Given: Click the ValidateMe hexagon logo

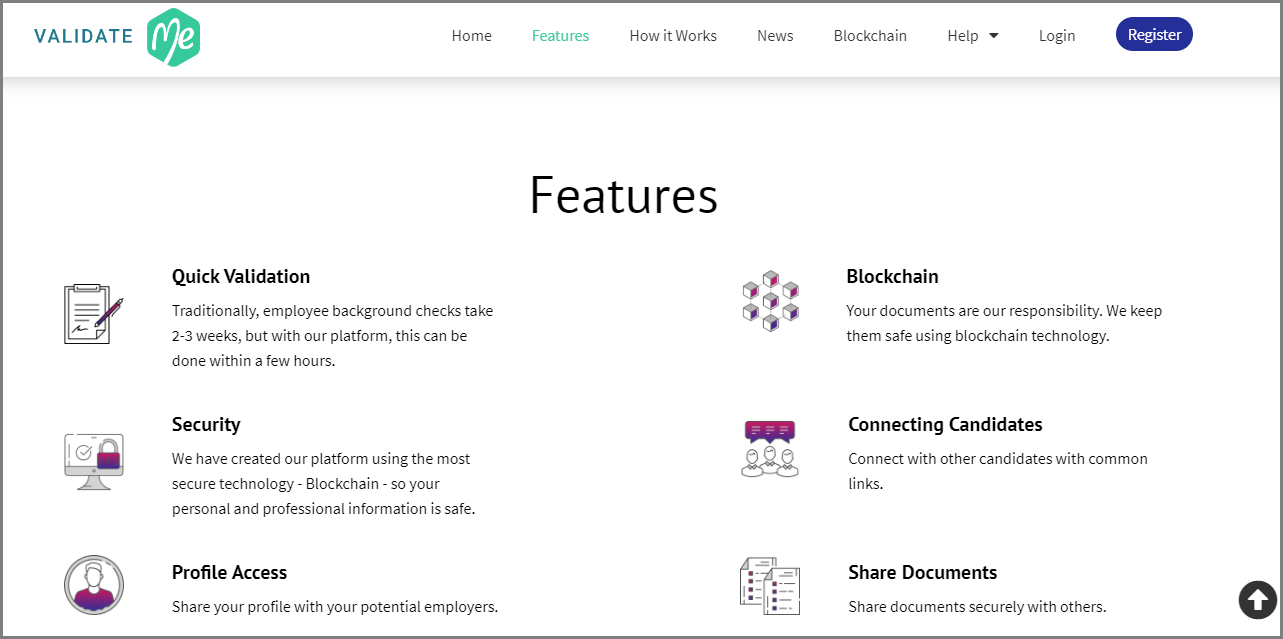Looking at the screenshot, I should [x=173, y=37].
